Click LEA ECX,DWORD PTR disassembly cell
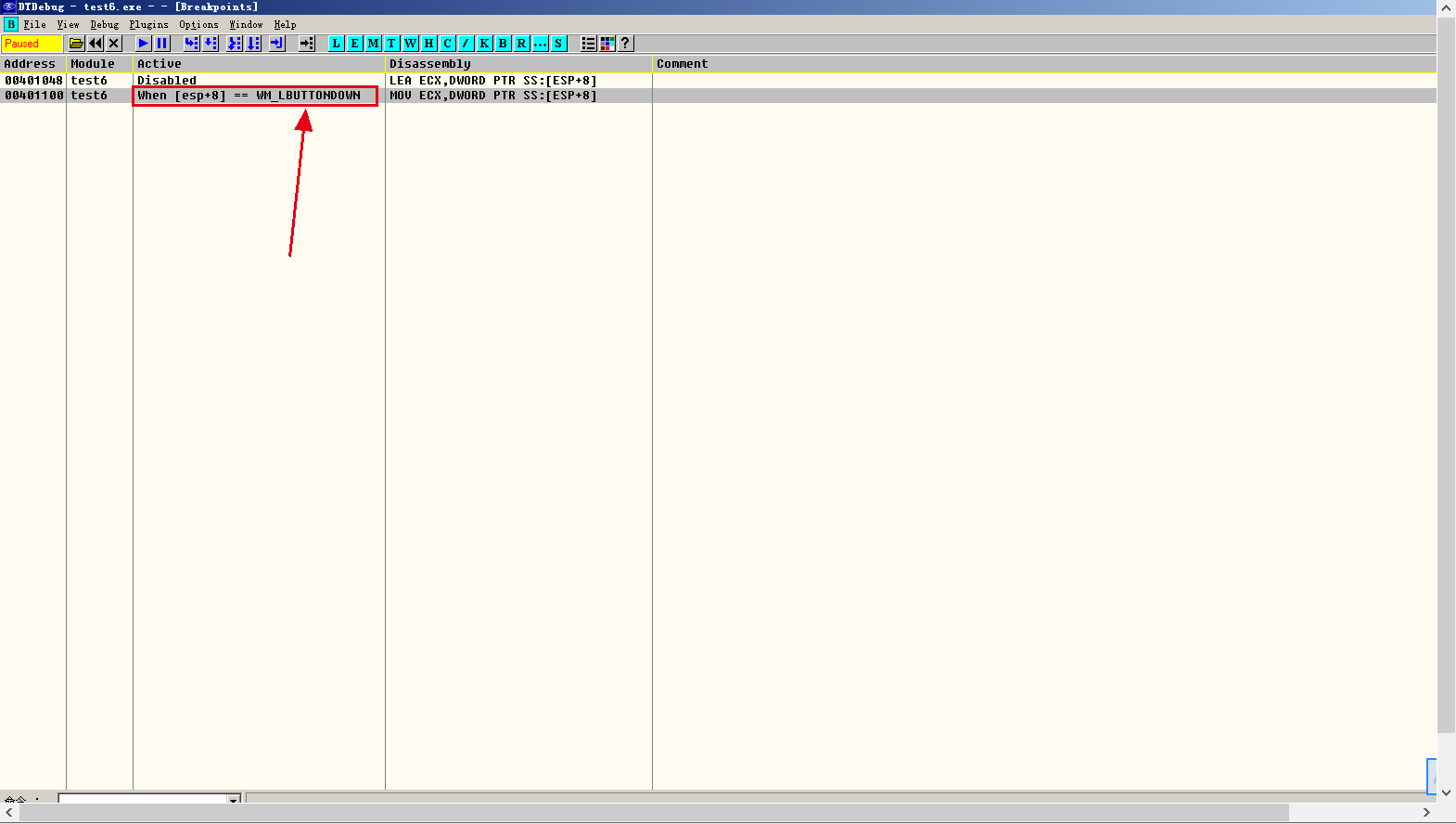The width and height of the screenshot is (1456, 824). (493, 81)
